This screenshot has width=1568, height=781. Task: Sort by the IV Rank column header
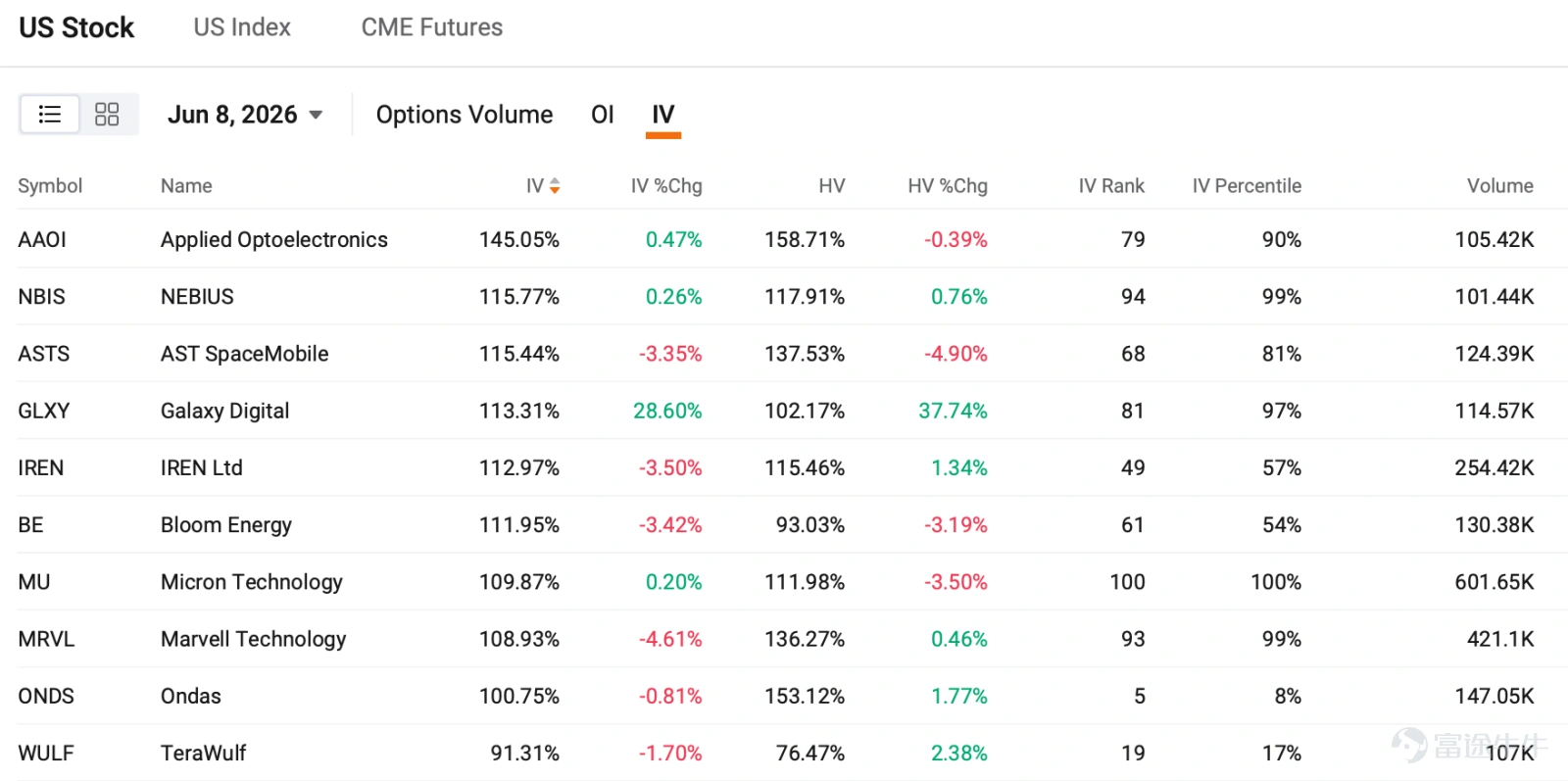[1111, 186]
